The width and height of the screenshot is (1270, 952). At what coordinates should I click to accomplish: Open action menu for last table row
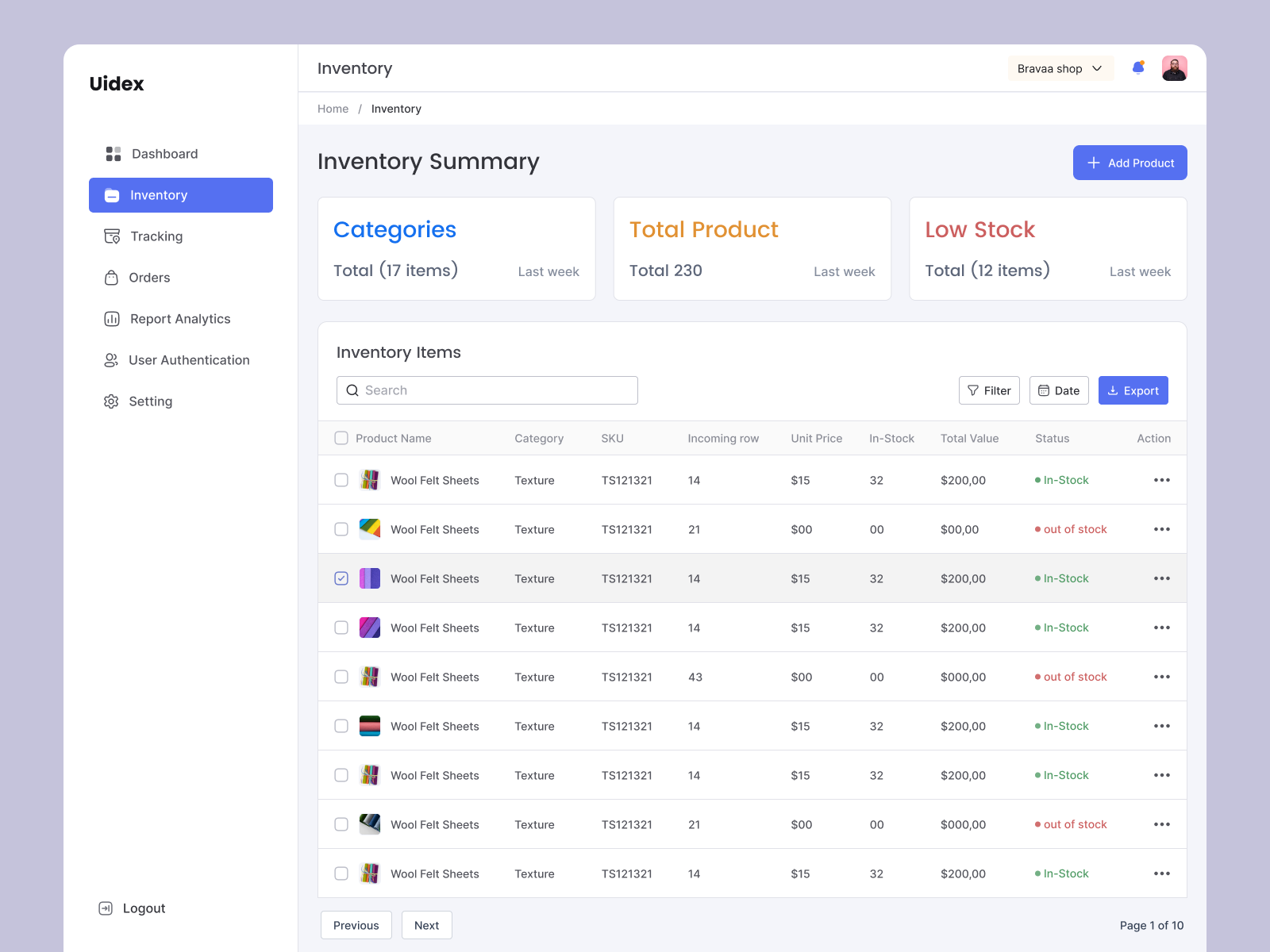[1162, 873]
